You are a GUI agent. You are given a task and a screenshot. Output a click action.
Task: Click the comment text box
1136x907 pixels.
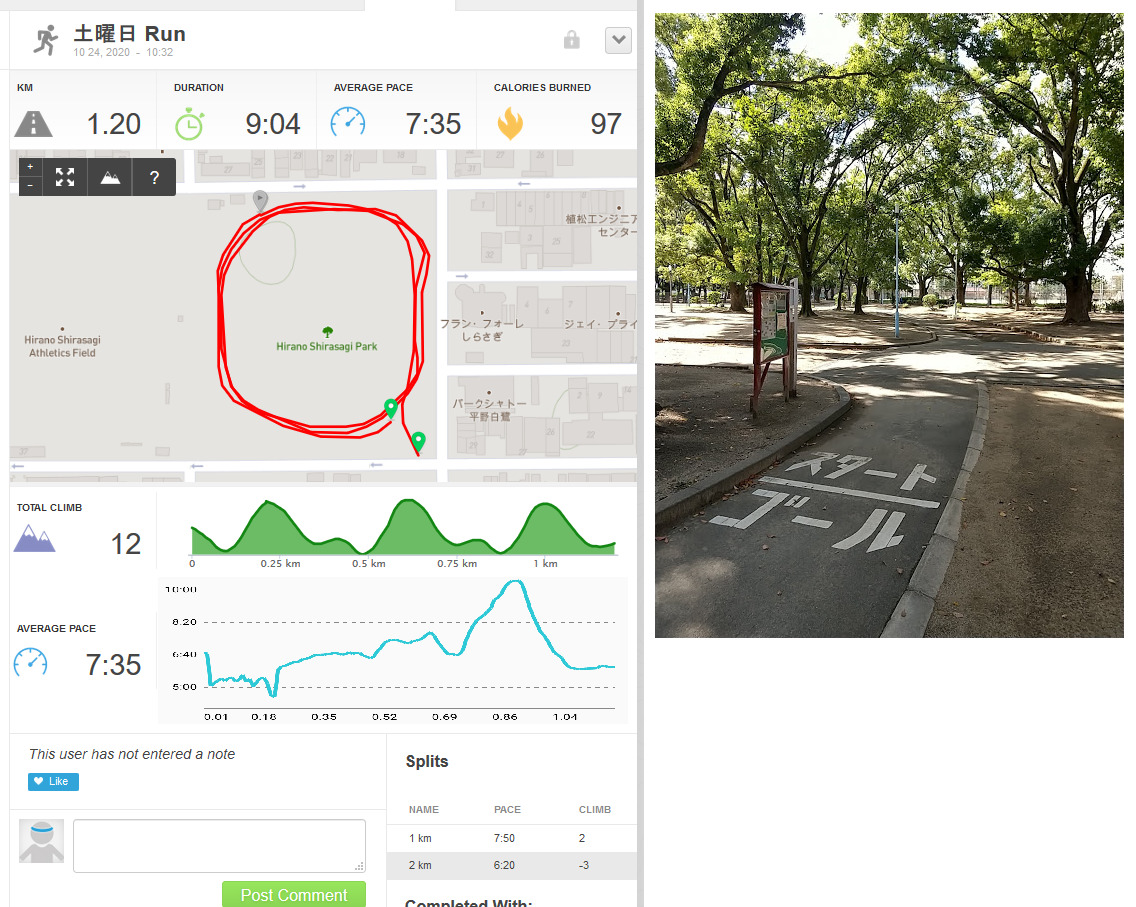[220, 845]
